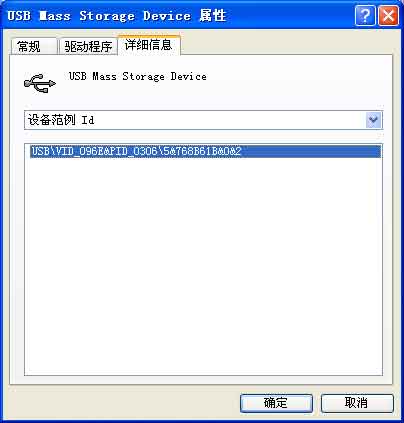Cancel with the 取消 button

(357, 403)
